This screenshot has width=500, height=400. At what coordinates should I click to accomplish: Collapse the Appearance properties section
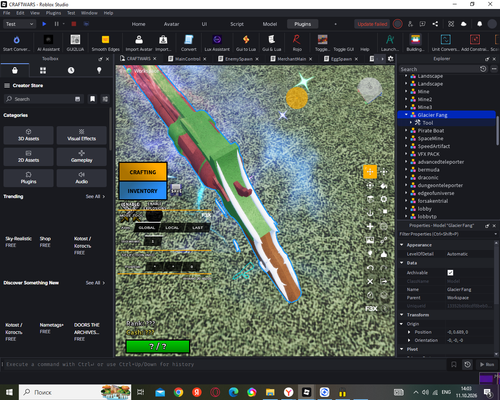402,245
